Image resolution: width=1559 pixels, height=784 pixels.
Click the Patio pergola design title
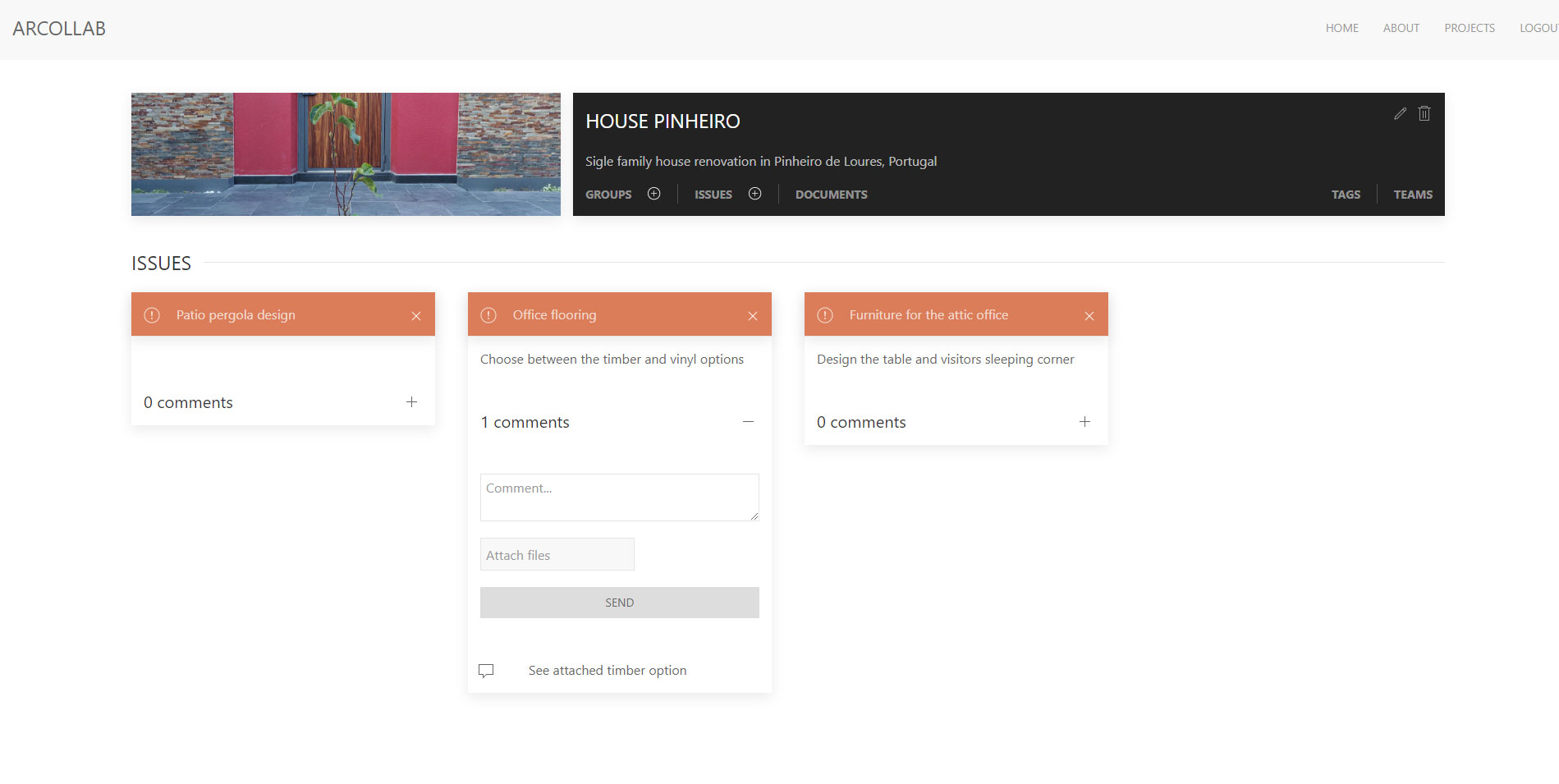point(236,315)
